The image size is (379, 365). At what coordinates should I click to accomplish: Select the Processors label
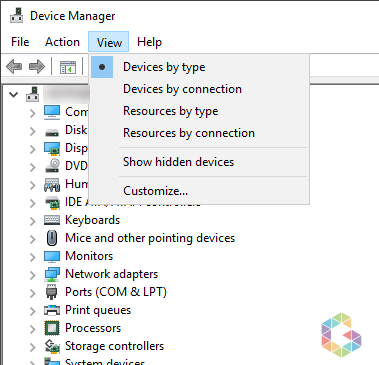pos(93,328)
